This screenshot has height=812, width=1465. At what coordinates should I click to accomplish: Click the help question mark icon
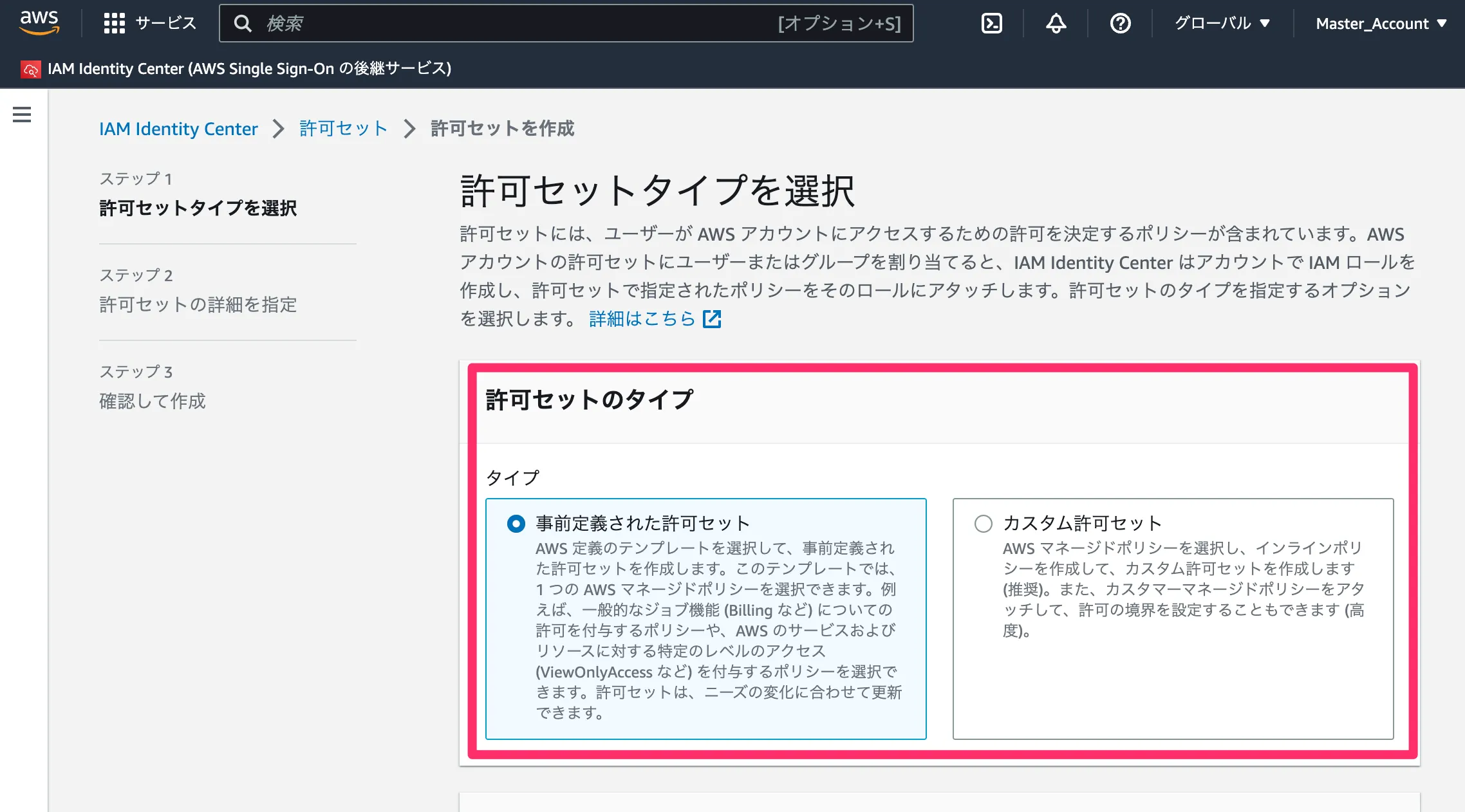[1120, 24]
